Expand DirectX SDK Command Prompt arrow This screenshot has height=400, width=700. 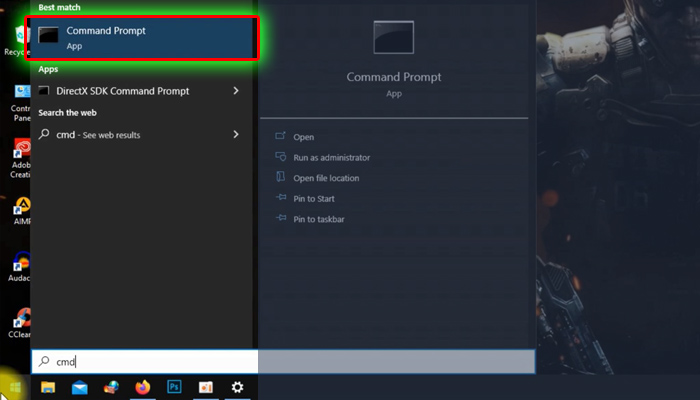236,91
